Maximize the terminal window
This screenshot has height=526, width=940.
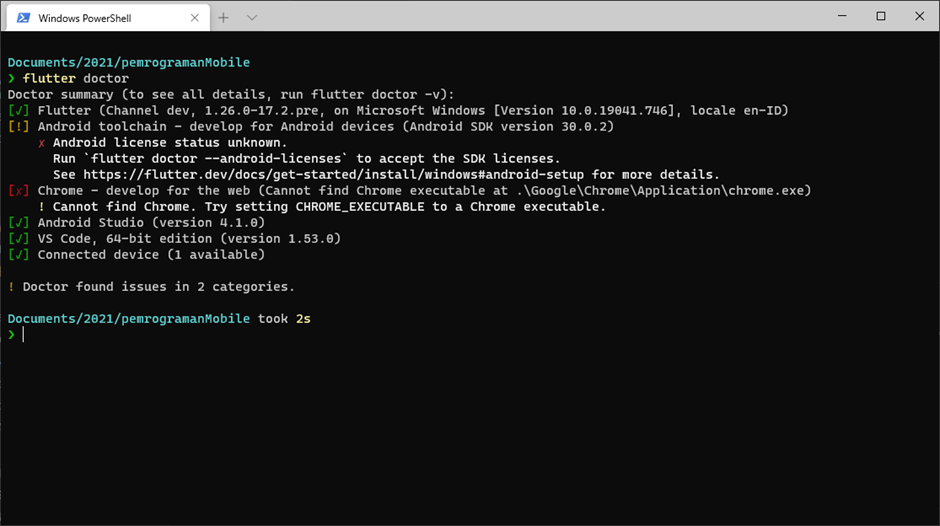[881, 16]
